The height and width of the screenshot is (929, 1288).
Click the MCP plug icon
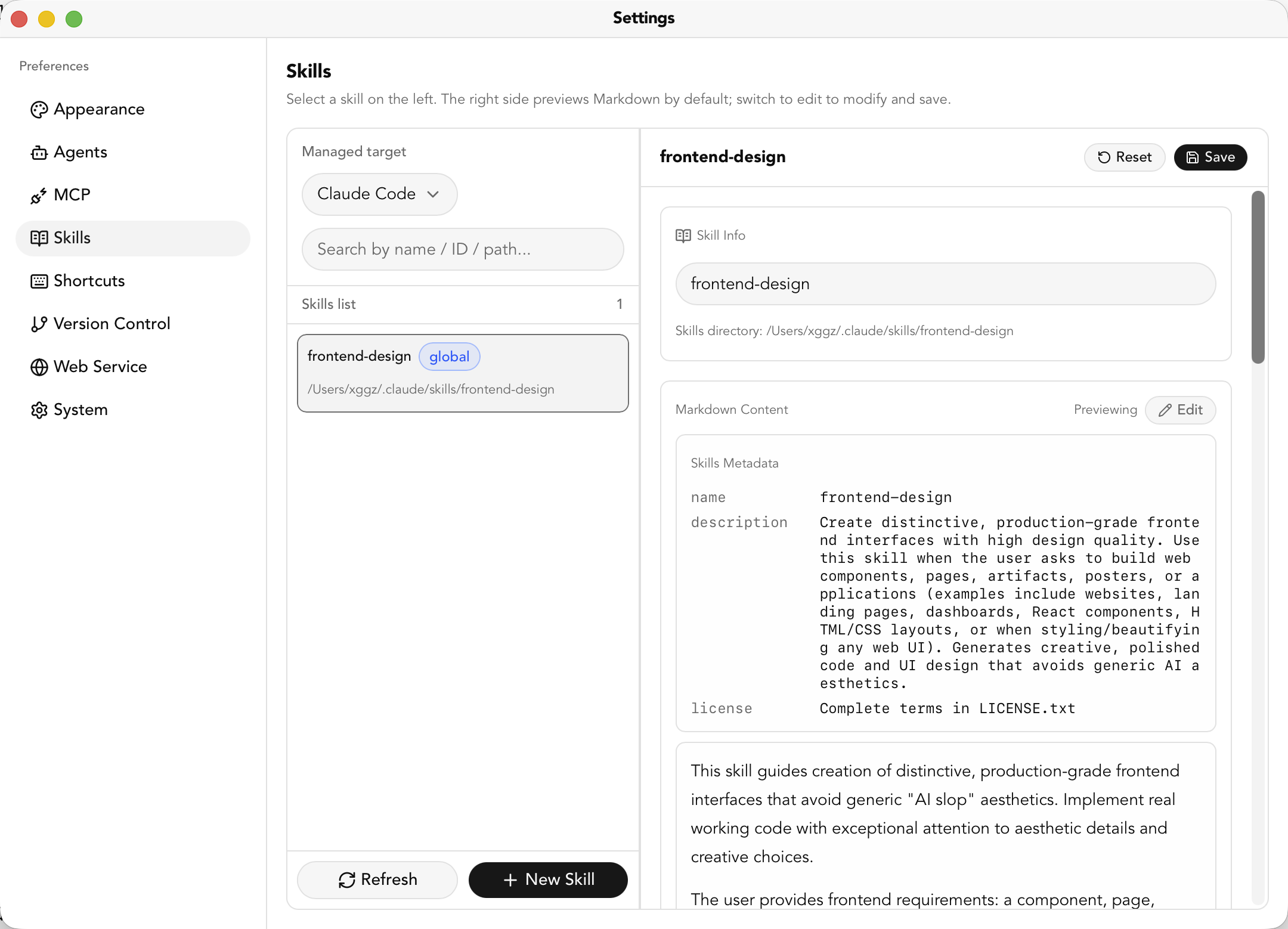pyautogui.click(x=39, y=196)
